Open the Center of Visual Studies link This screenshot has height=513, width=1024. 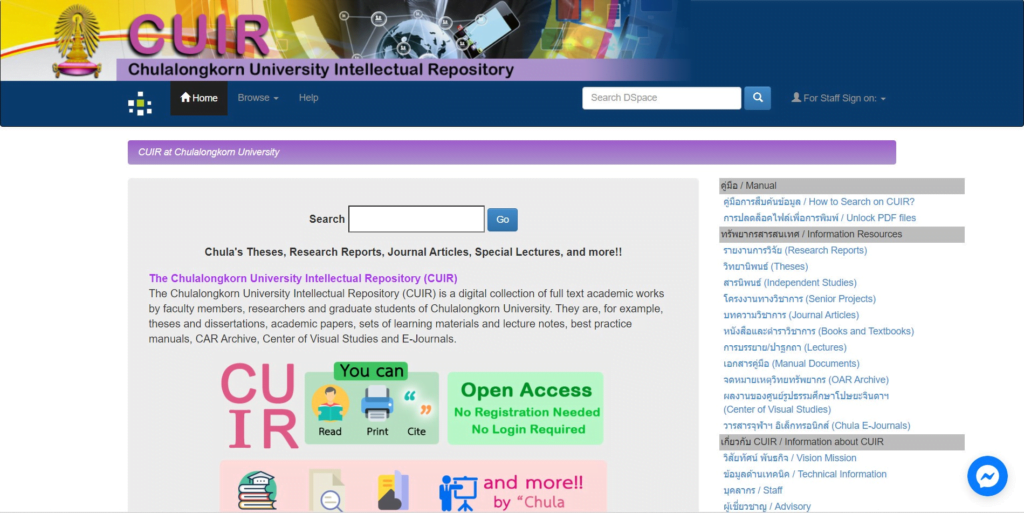click(x=805, y=403)
